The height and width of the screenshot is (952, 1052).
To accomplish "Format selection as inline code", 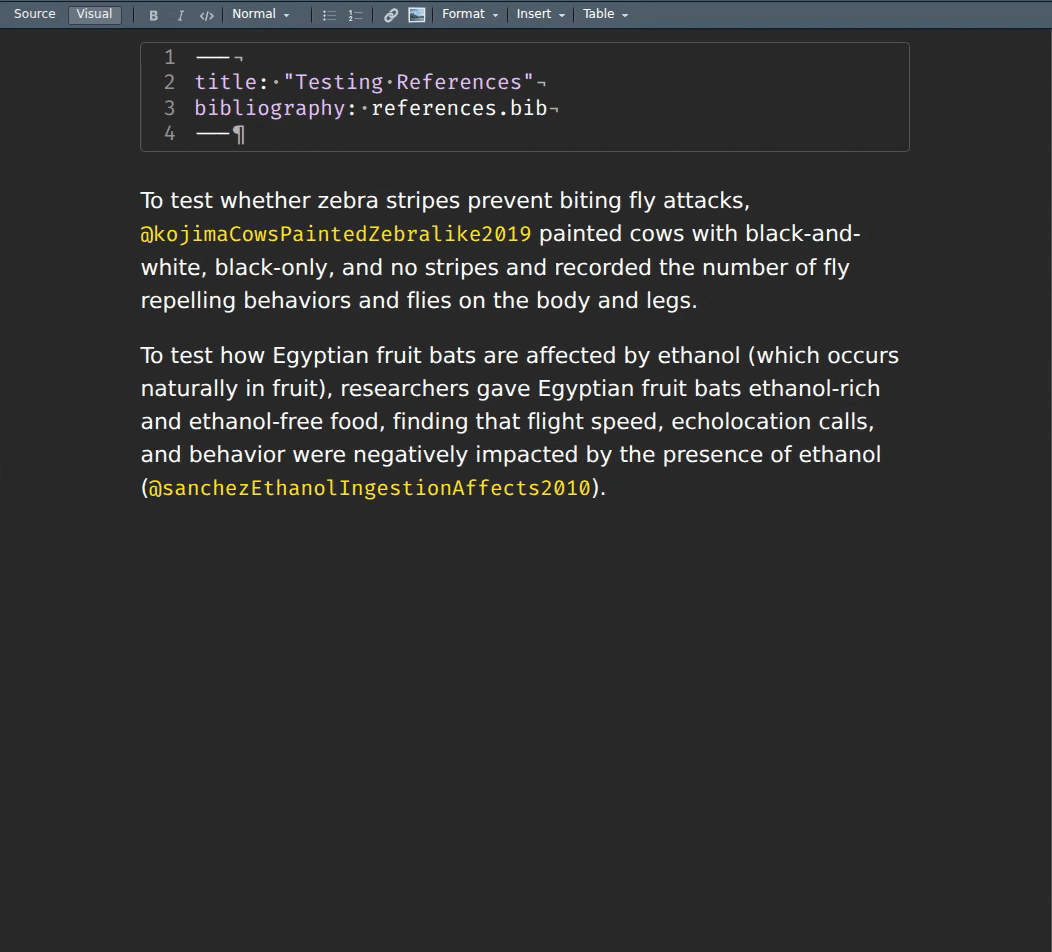I will pos(207,14).
